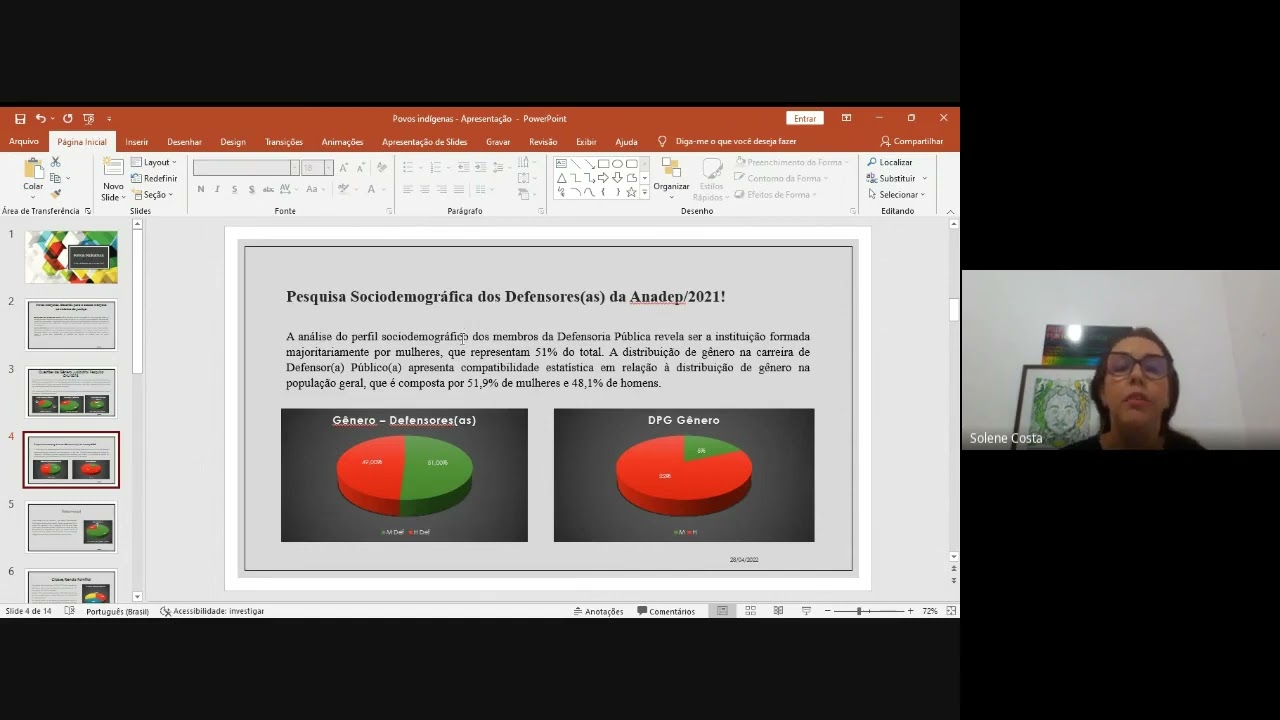The height and width of the screenshot is (720, 1280).
Task: Toggle strikethrough (abc) formatting
Action: [268, 189]
